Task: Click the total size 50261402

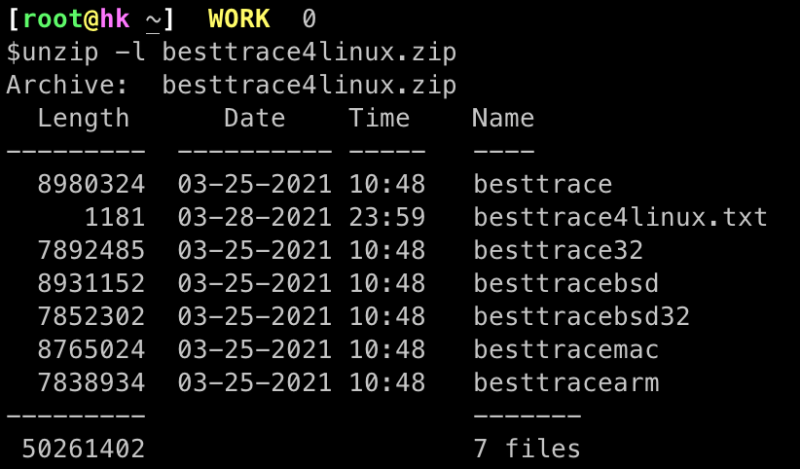Action: click(83, 449)
